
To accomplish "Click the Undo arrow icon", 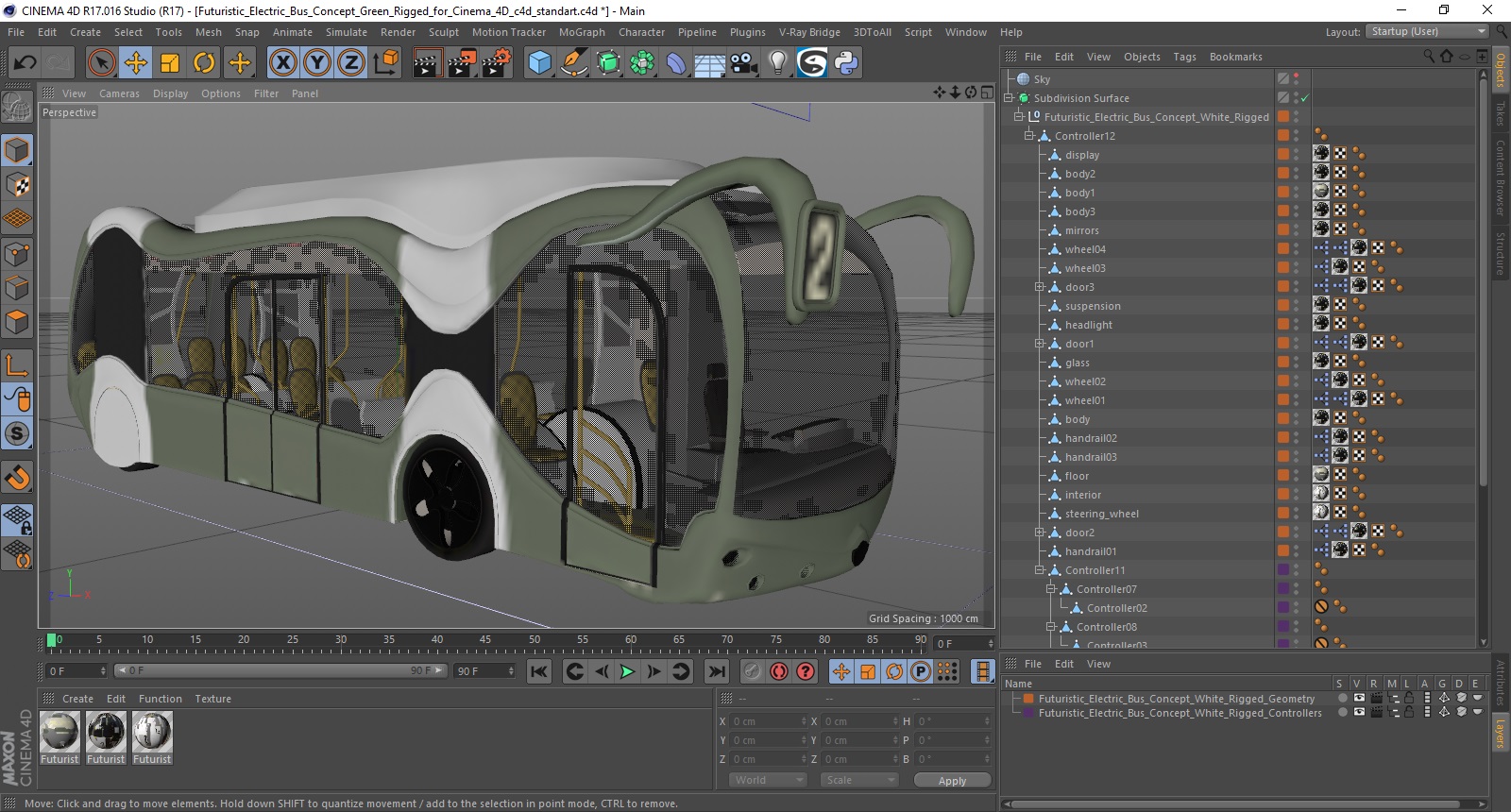I will 25,63.
